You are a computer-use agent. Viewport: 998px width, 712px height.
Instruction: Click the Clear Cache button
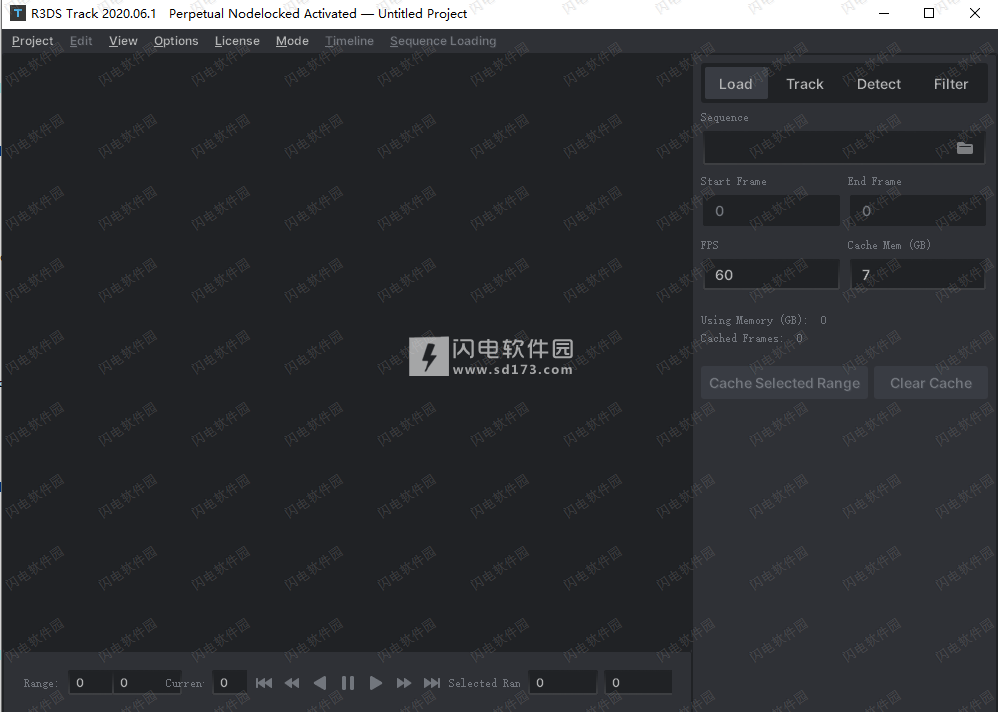(x=931, y=383)
